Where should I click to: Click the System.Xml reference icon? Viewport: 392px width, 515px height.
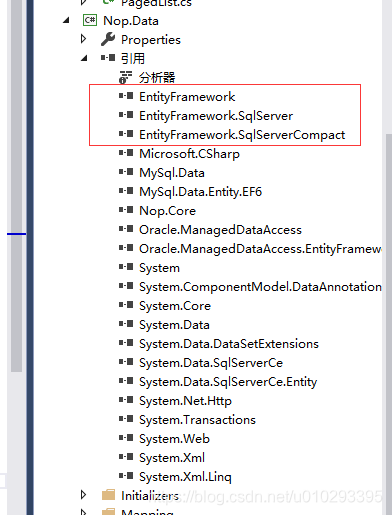coord(126,457)
